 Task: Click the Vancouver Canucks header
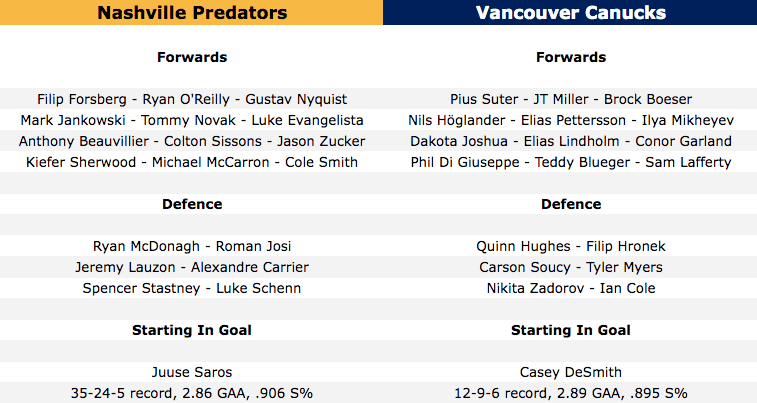coord(570,13)
